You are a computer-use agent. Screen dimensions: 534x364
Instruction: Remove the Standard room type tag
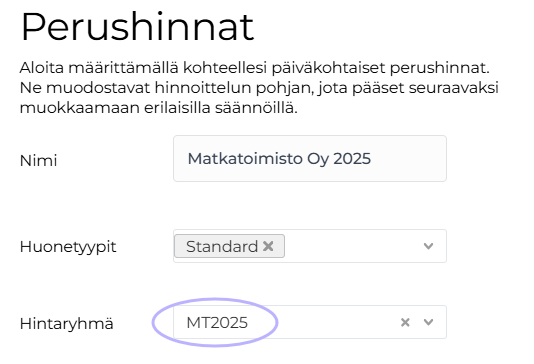(x=268, y=246)
